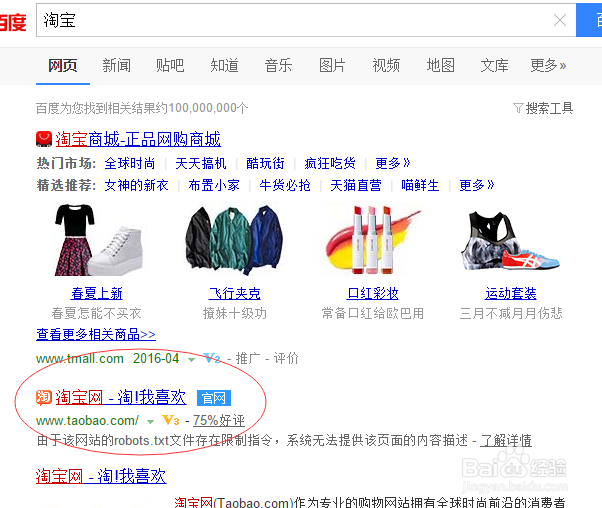Click the flight jackets product image
Image resolution: width=602 pixels, height=508 pixels.
point(234,240)
